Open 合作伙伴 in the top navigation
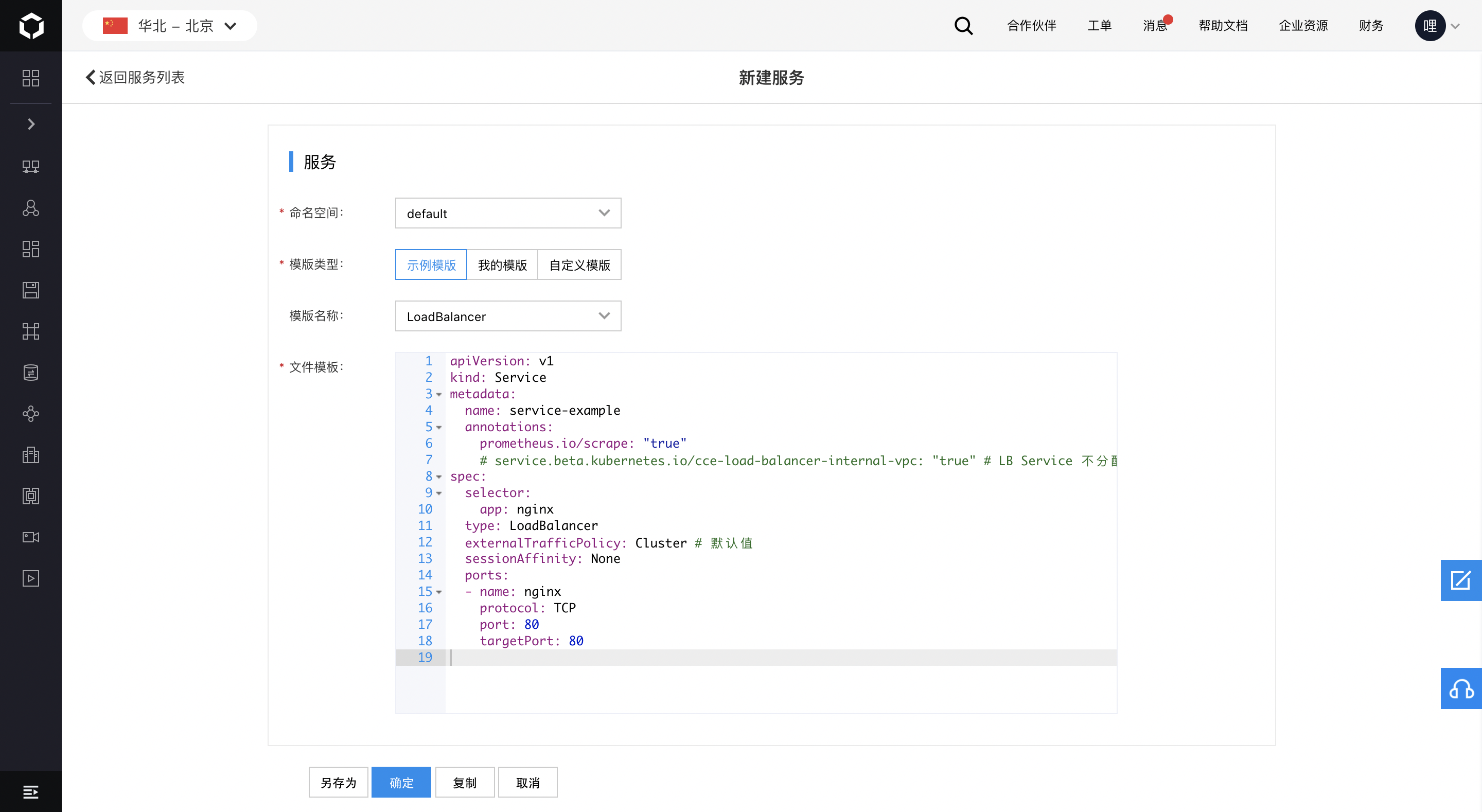Screen dimensions: 1482x812 coord(1032,26)
